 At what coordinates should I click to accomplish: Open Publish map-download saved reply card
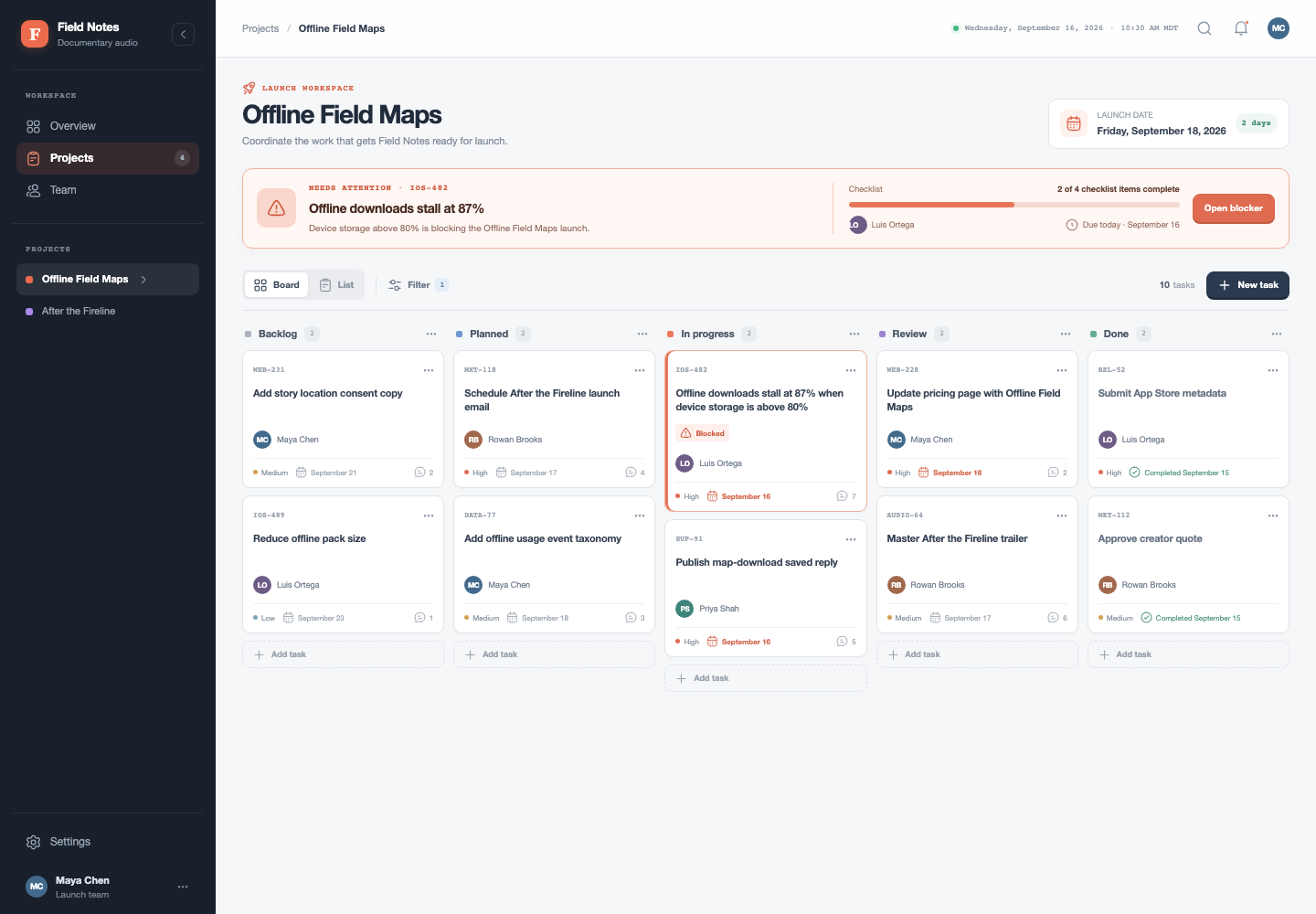click(766, 589)
